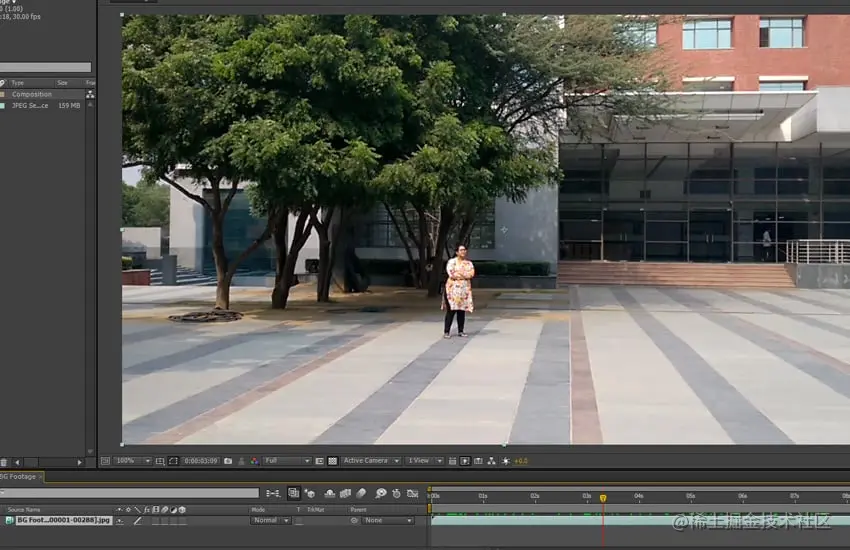Click parent pick whip spiral icon
This screenshot has height=550, width=850.
(354, 520)
